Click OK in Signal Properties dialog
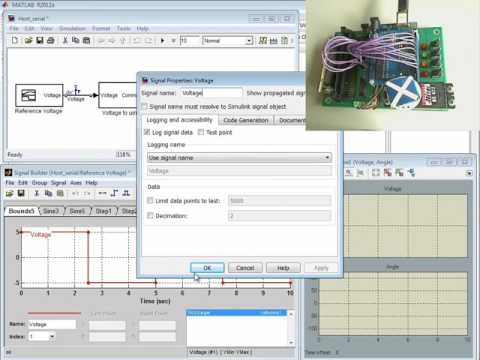The width and height of the screenshot is (480, 360). click(x=207, y=268)
